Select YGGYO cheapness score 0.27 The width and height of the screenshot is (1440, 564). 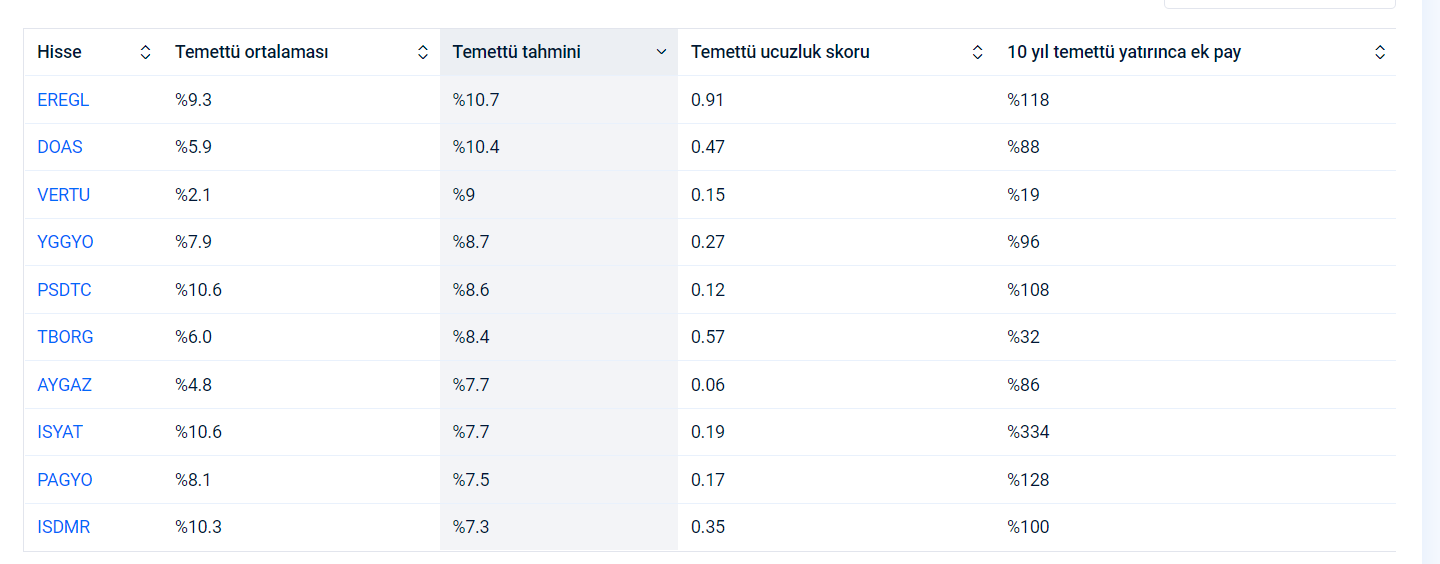tap(708, 242)
